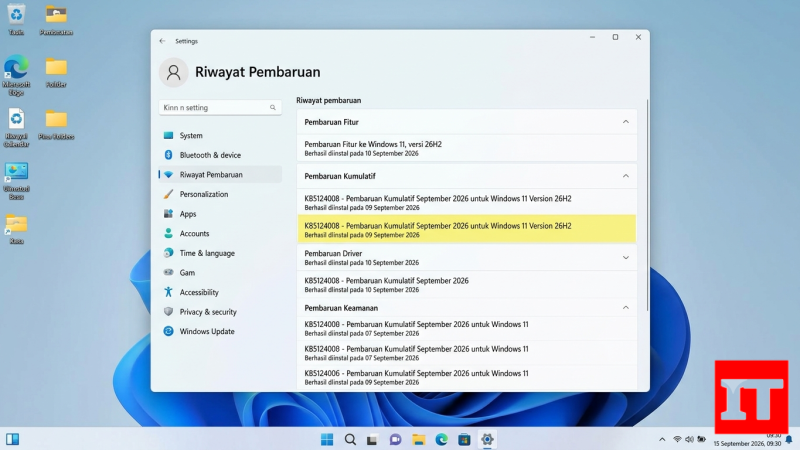Image resolution: width=800 pixels, height=450 pixels.
Task: Click the battery tray icon
Action: pyautogui.click(x=702, y=439)
